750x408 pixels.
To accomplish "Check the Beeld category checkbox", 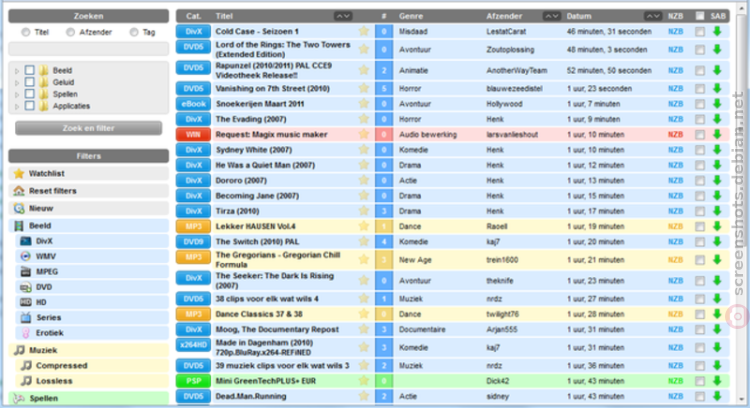I will pos(30,70).
